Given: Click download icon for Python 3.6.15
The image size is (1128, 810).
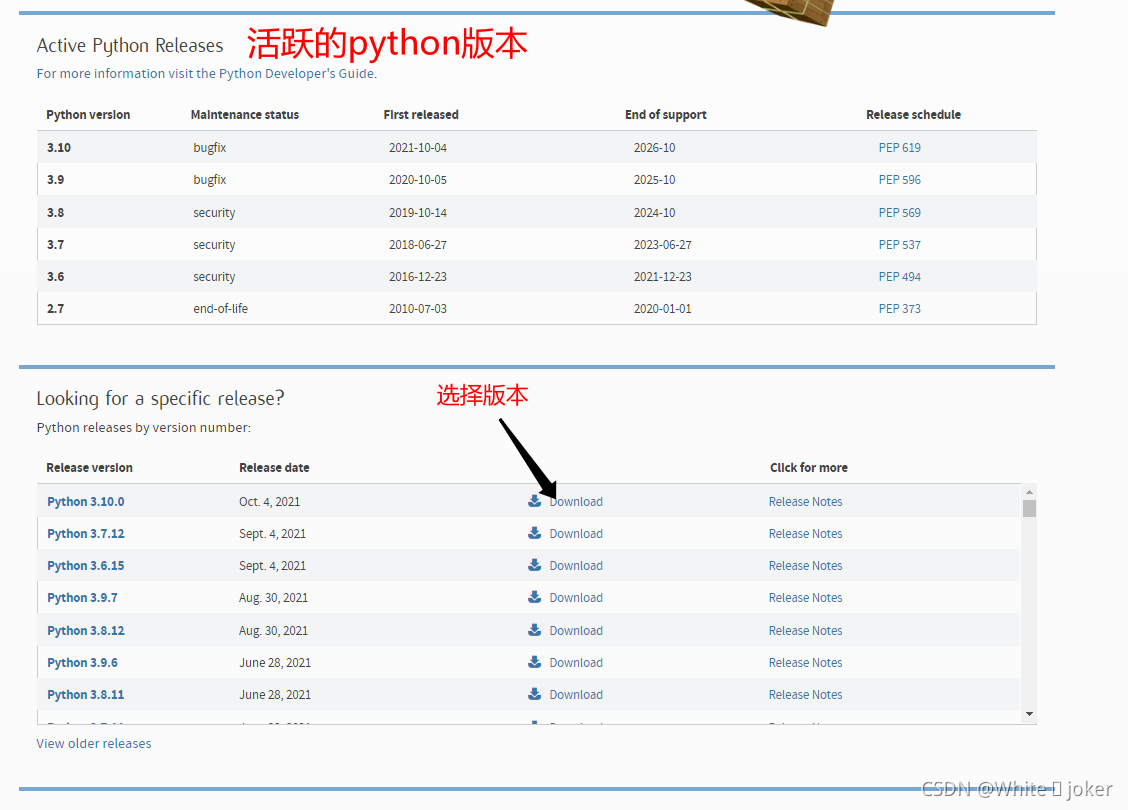Looking at the screenshot, I should [535, 565].
